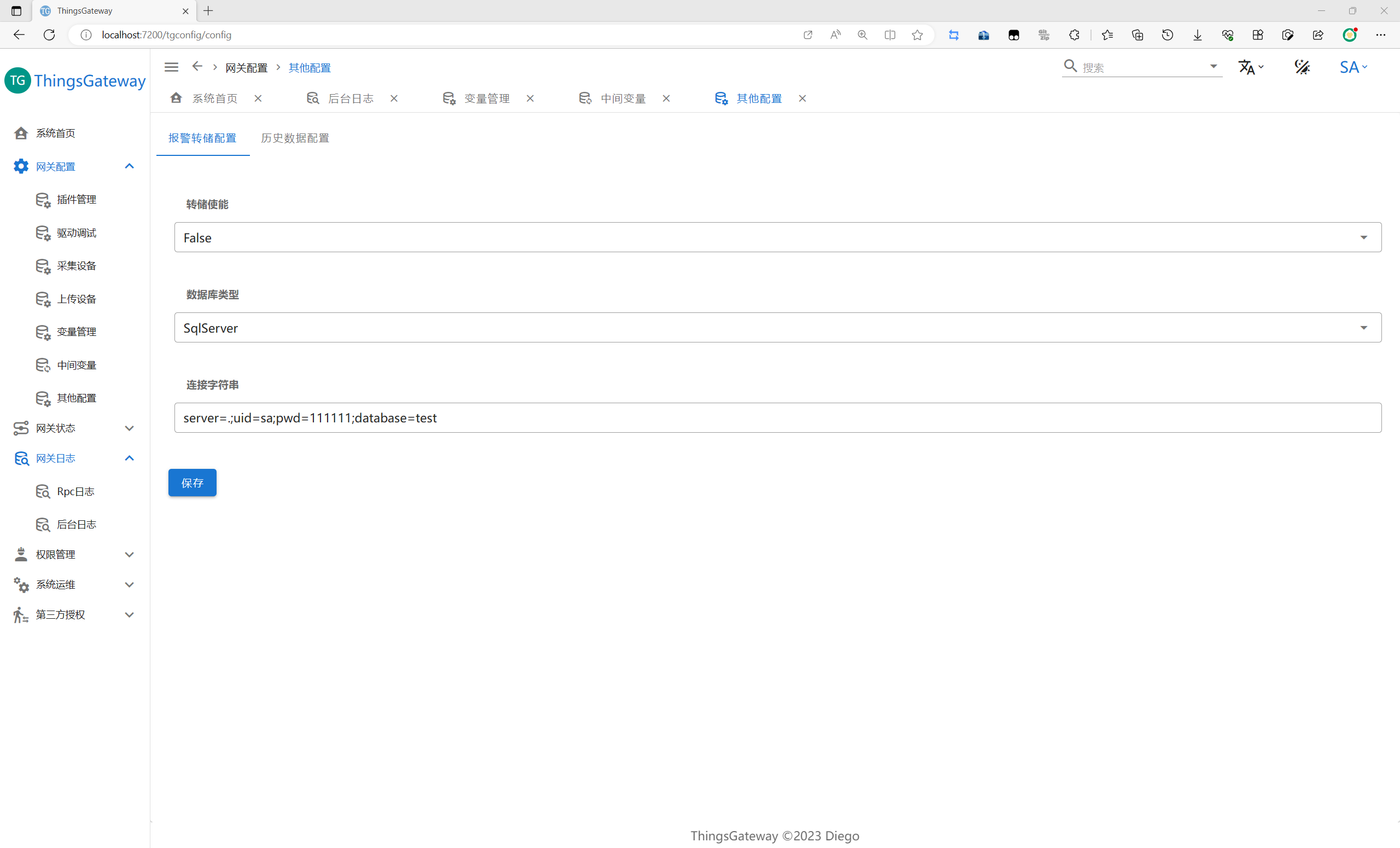Open the SA user account menu
The height and width of the screenshot is (848, 1400).
tap(1353, 67)
